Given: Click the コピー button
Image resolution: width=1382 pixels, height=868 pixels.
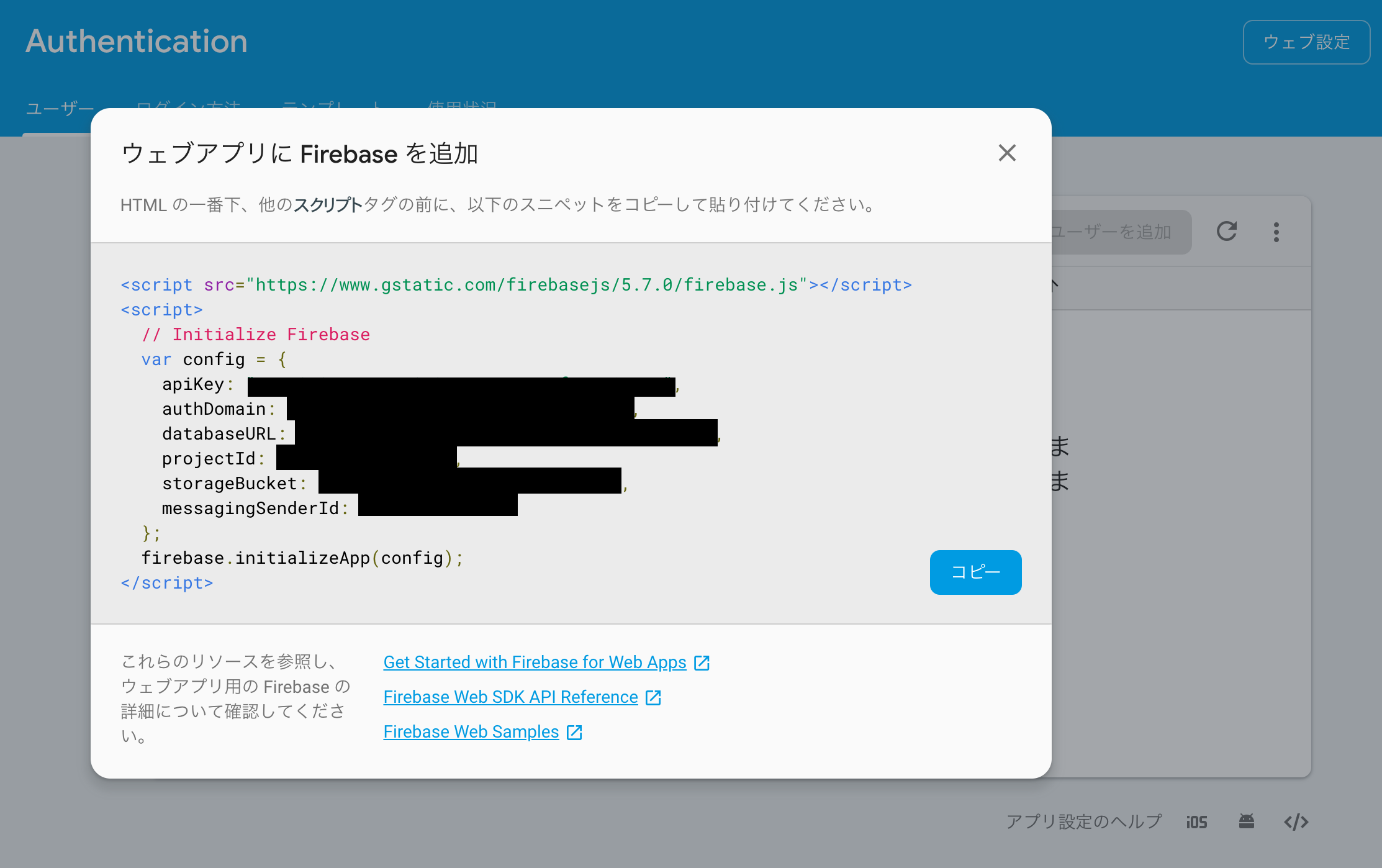Looking at the screenshot, I should tap(975, 572).
